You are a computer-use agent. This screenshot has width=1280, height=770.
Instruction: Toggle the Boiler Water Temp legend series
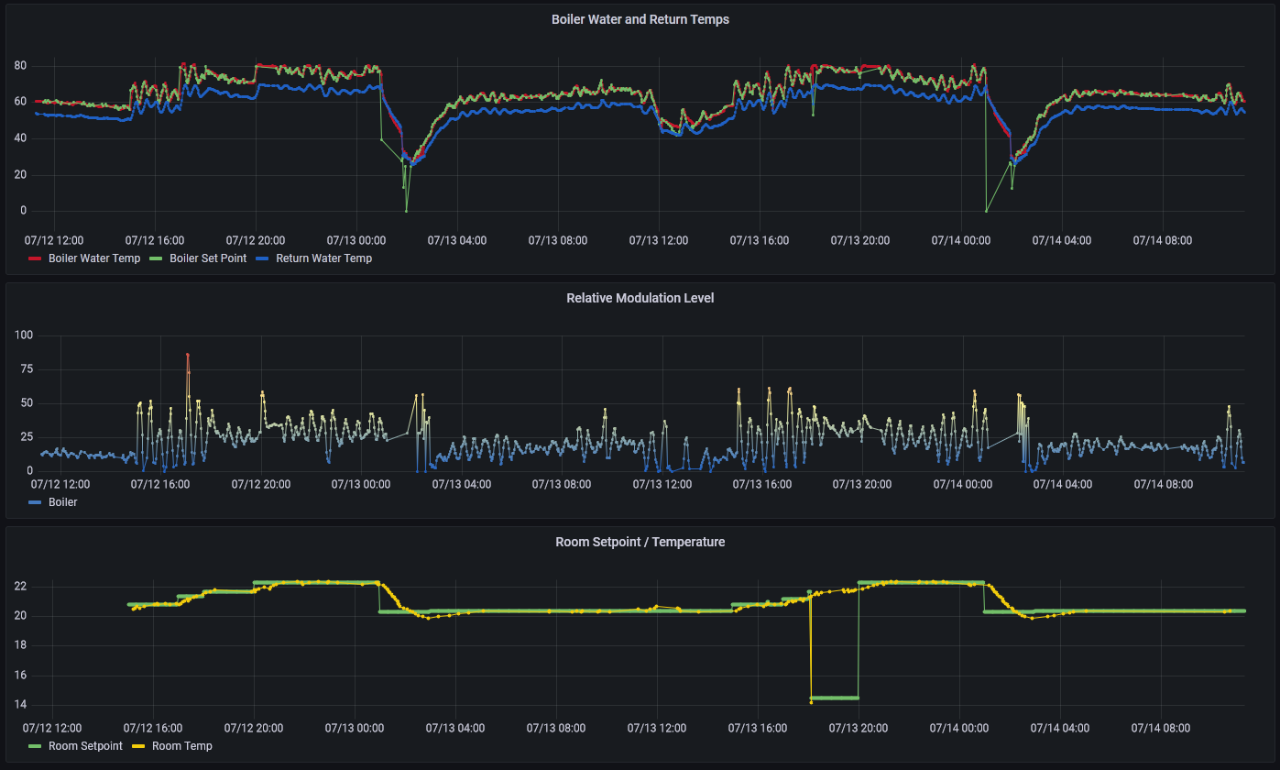(94, 258)
